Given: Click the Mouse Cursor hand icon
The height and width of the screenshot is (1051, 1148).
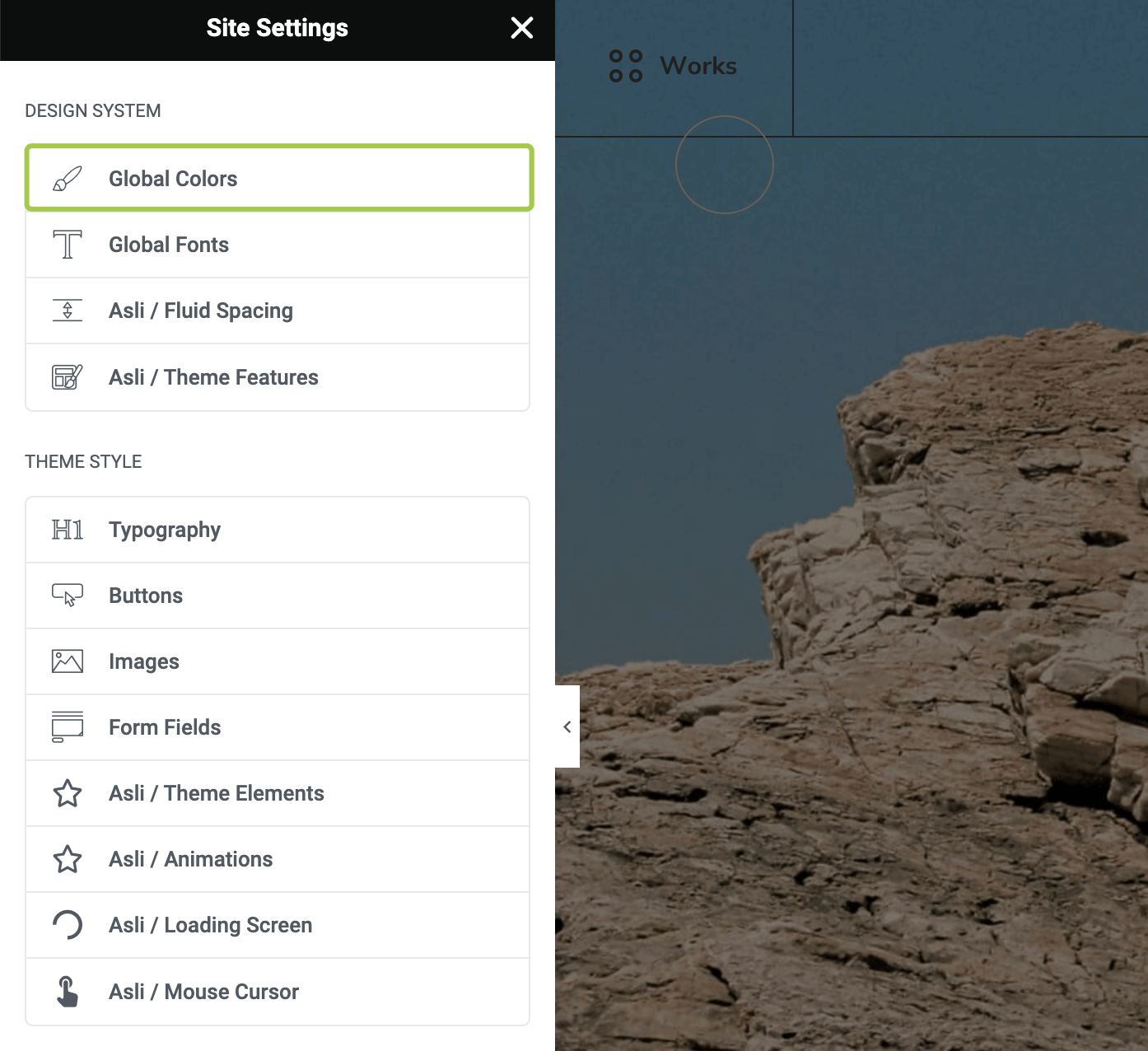Looking at the screenshot, I should point(68,992).
